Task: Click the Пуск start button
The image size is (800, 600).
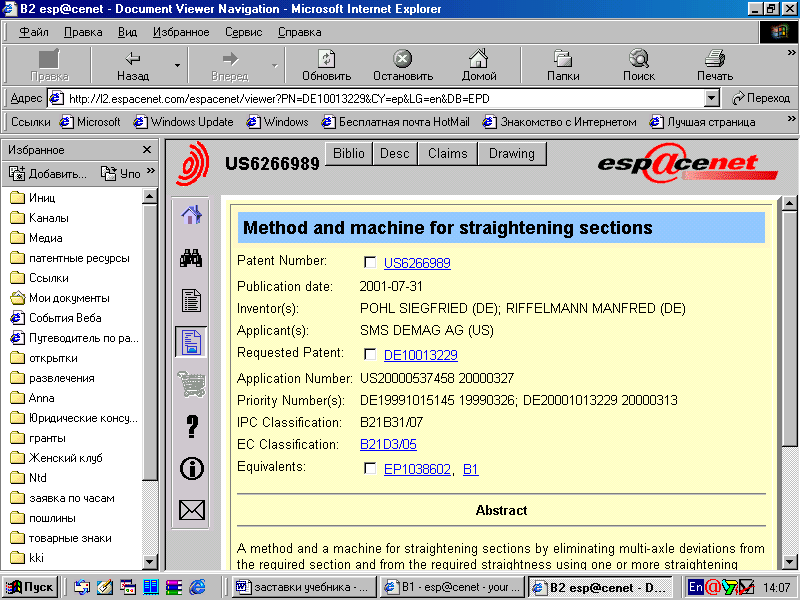Action: click(30, 587)
